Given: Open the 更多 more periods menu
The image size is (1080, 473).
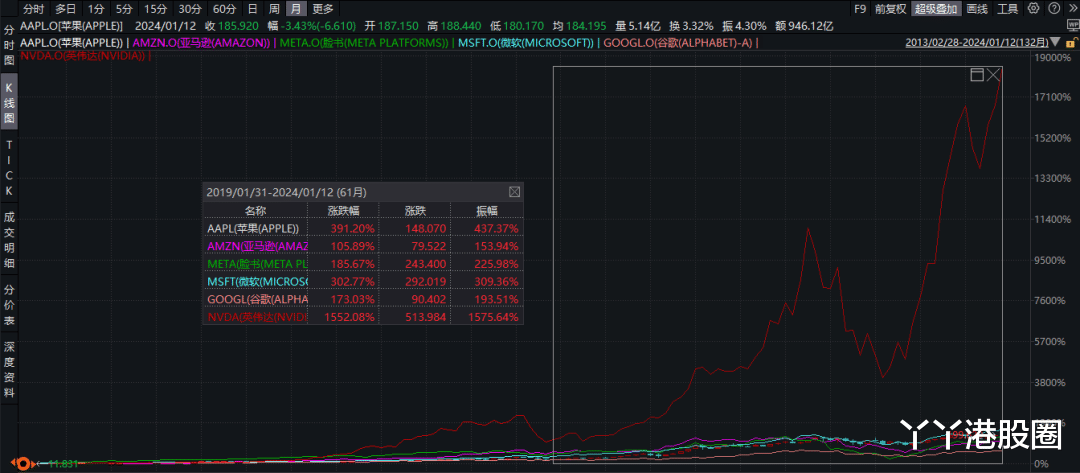Looking at the screenshot, I should coord(322,9).
